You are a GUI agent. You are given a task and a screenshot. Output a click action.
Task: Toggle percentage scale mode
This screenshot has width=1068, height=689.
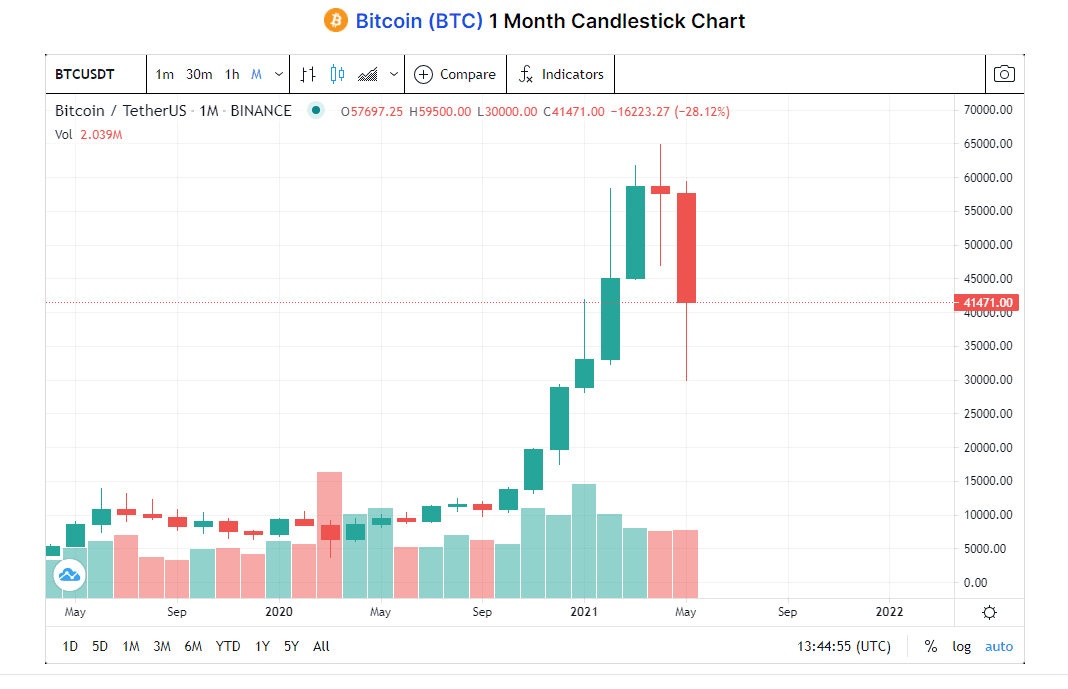(930, 646)
